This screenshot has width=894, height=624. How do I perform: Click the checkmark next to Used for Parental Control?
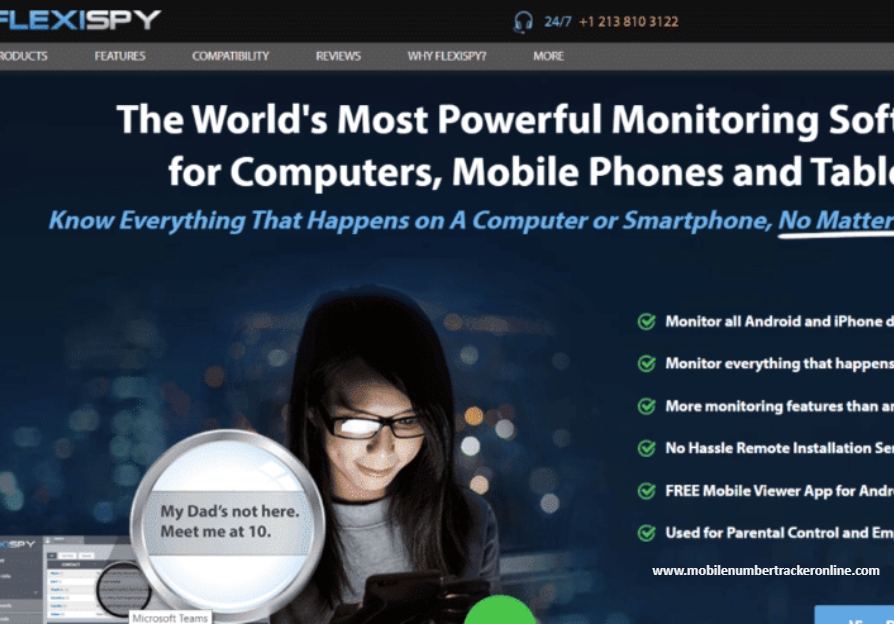click(x=647, y=533)
